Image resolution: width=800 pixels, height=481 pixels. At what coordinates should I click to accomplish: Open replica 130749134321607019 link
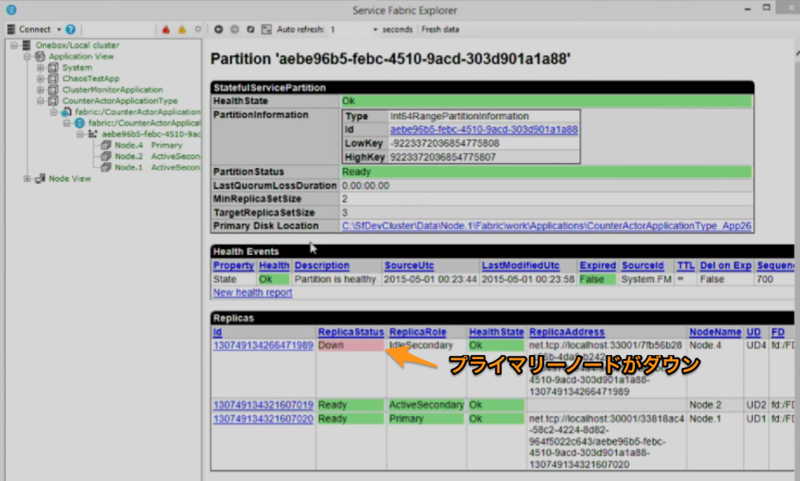(263, 405)
